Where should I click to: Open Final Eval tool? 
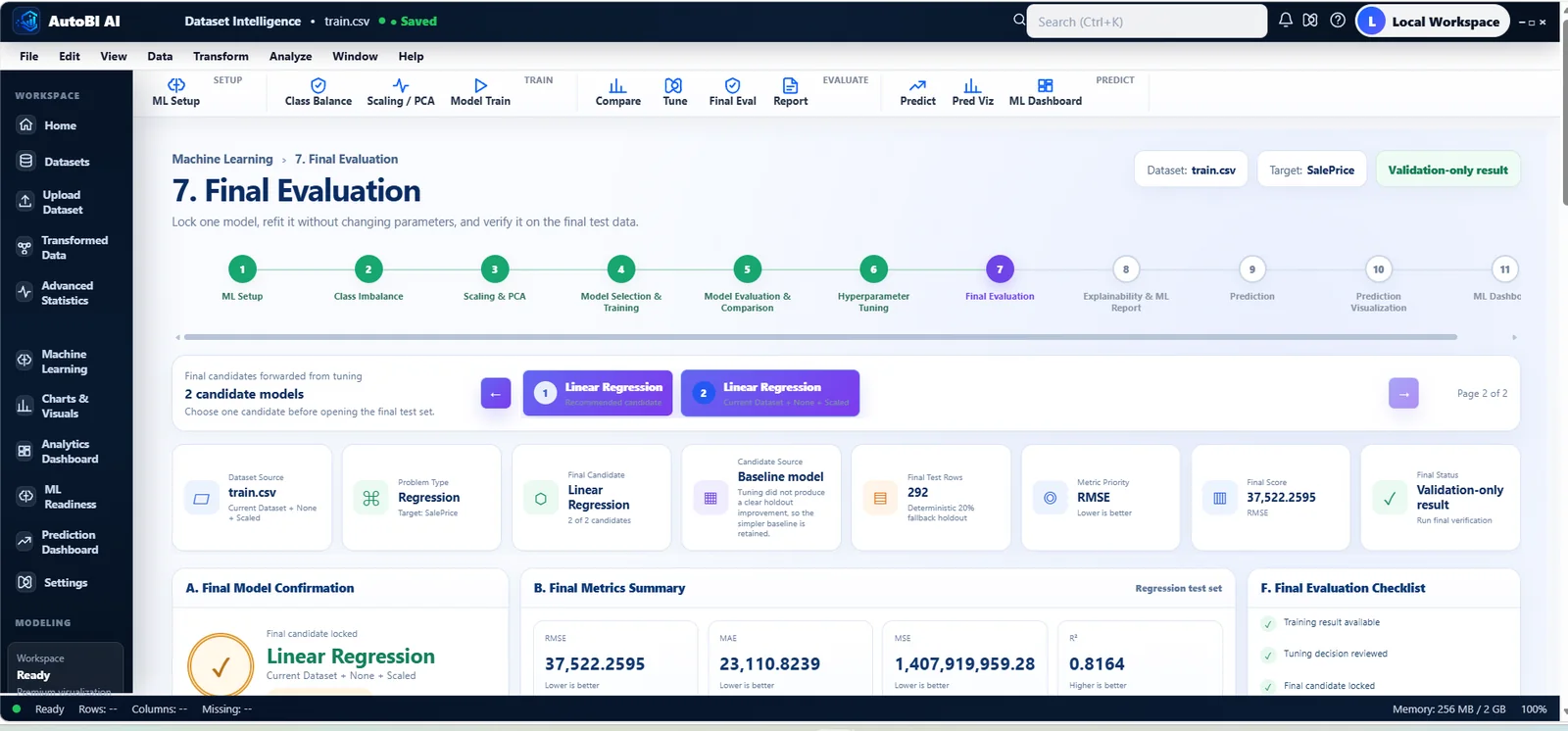(x=732, y=92)
